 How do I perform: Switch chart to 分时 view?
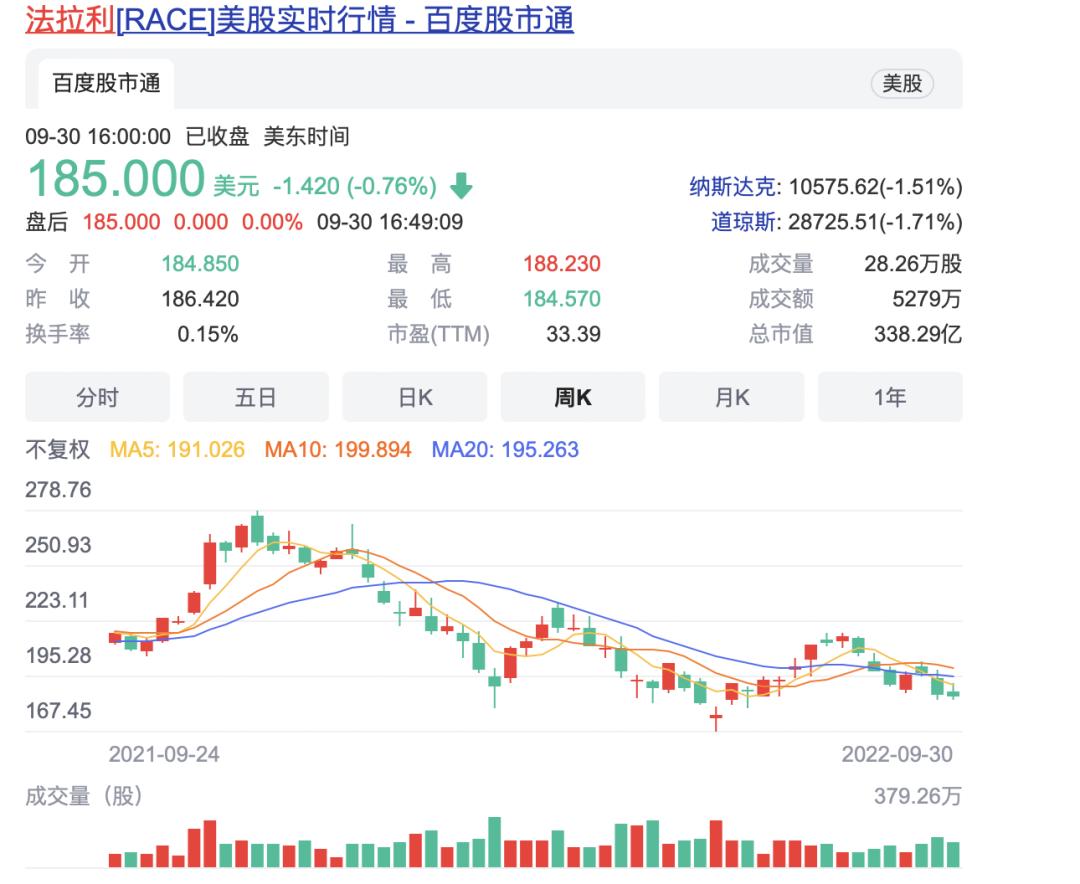pos(97,397)
